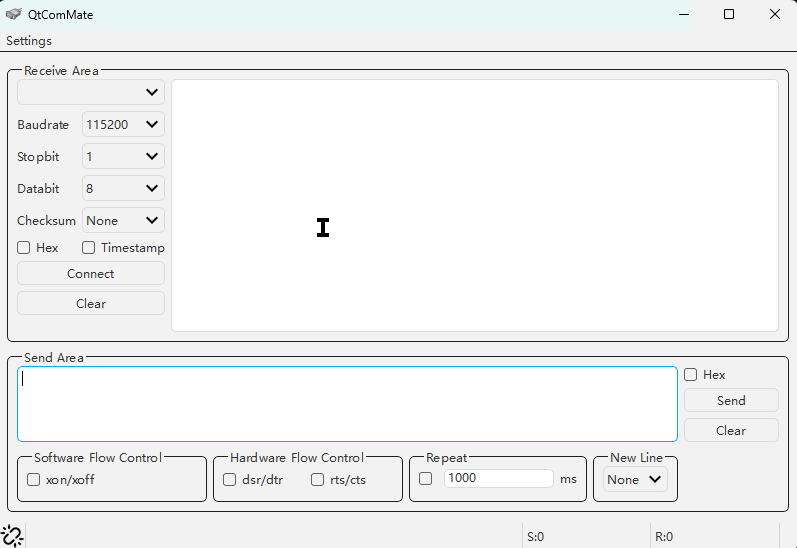The height and width of the screenshot is (548, 797).
Task: Close the QtComMate window
Action: tap(775, 14)
